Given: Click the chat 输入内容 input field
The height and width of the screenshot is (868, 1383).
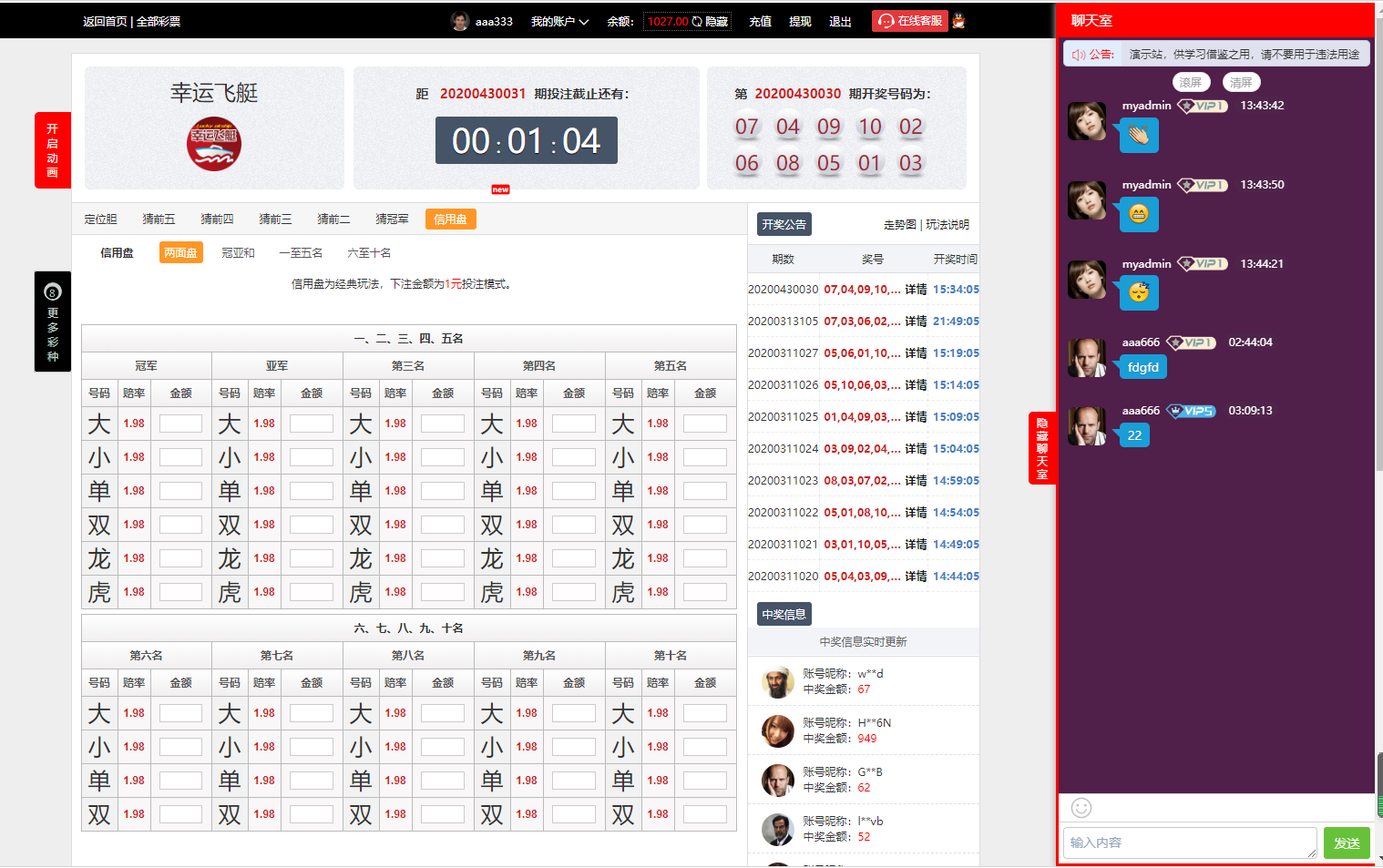Looking at the screenshot, I should click(x=1189, y=842).
